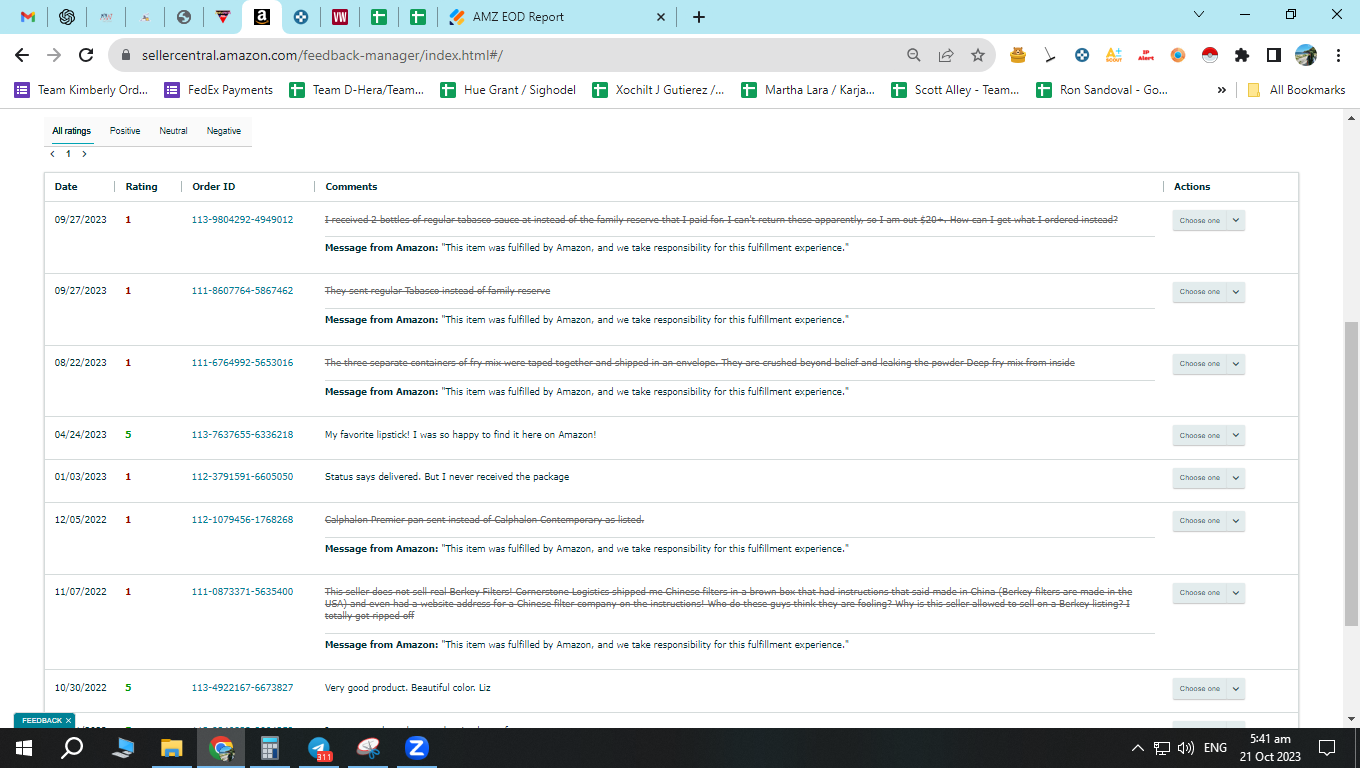Open order 111-8607764-5867462

tap(242, 291)
